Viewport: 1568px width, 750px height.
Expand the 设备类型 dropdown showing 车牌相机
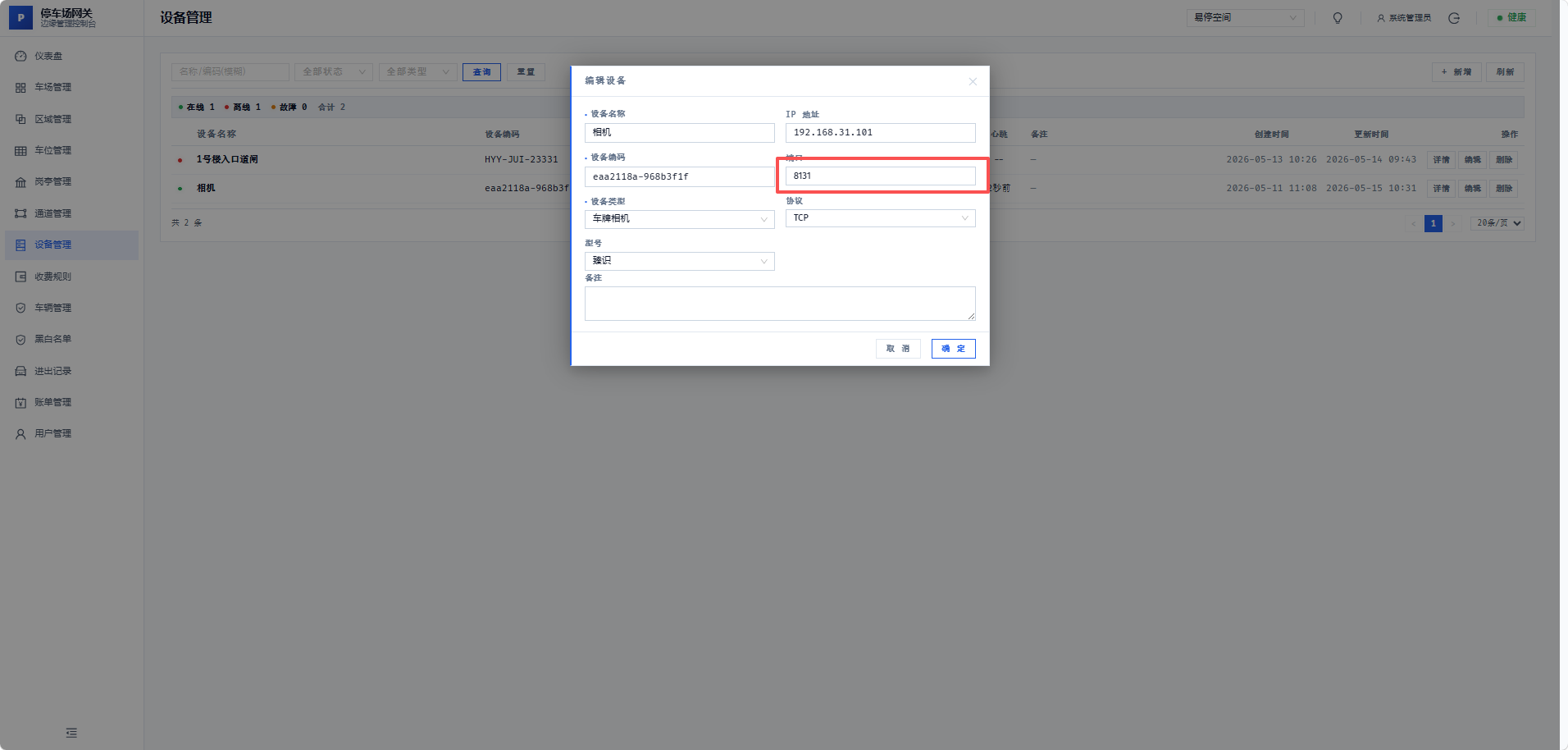click(x=679, y=219)
